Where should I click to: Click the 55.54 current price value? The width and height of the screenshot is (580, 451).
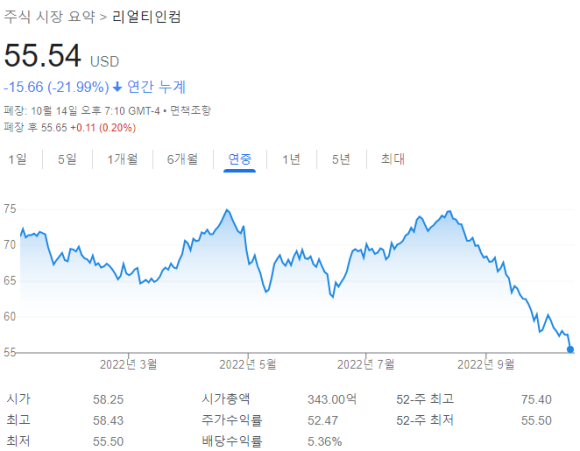click(x=43, y=55)
